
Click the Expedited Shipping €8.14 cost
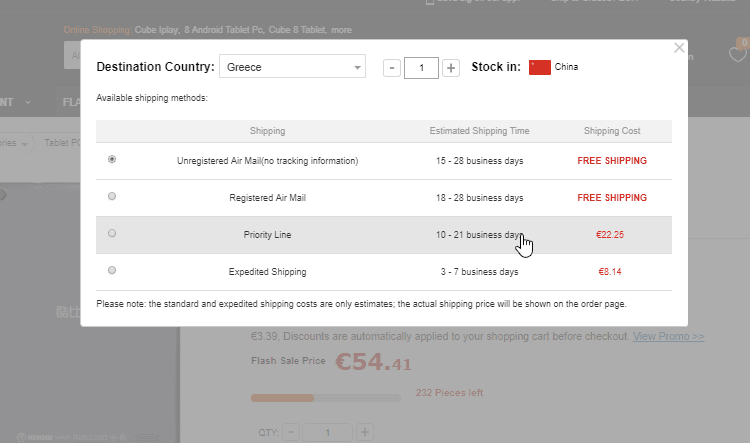(x=610, y=272)
